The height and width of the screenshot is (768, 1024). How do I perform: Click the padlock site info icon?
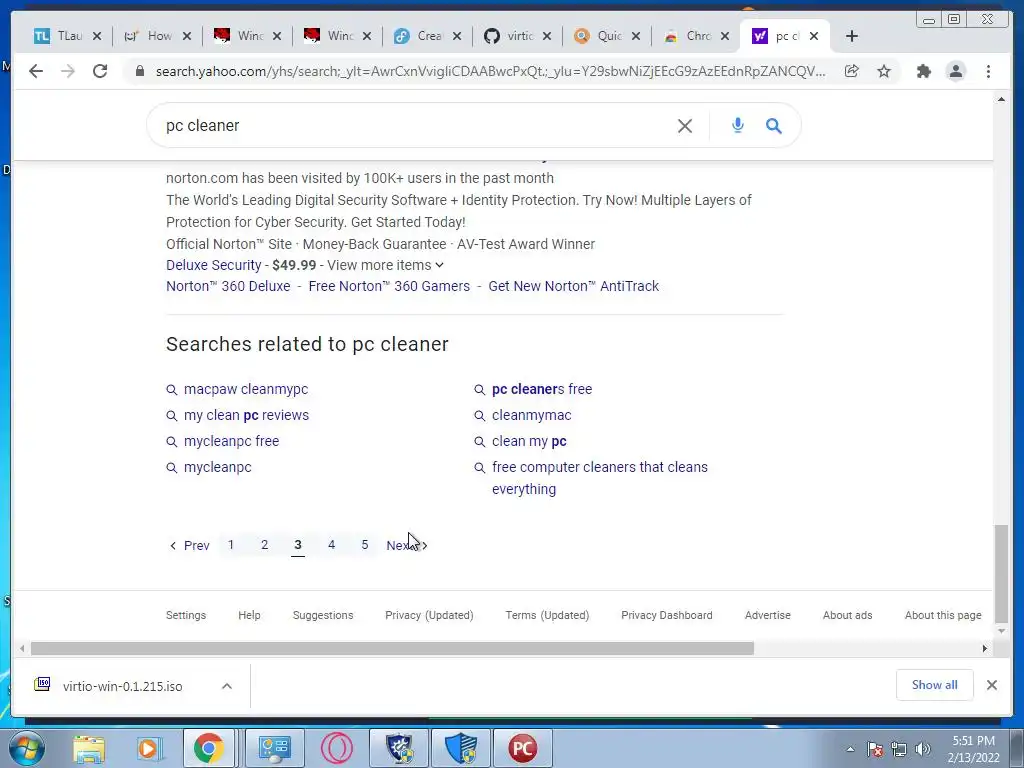[140, 71]
